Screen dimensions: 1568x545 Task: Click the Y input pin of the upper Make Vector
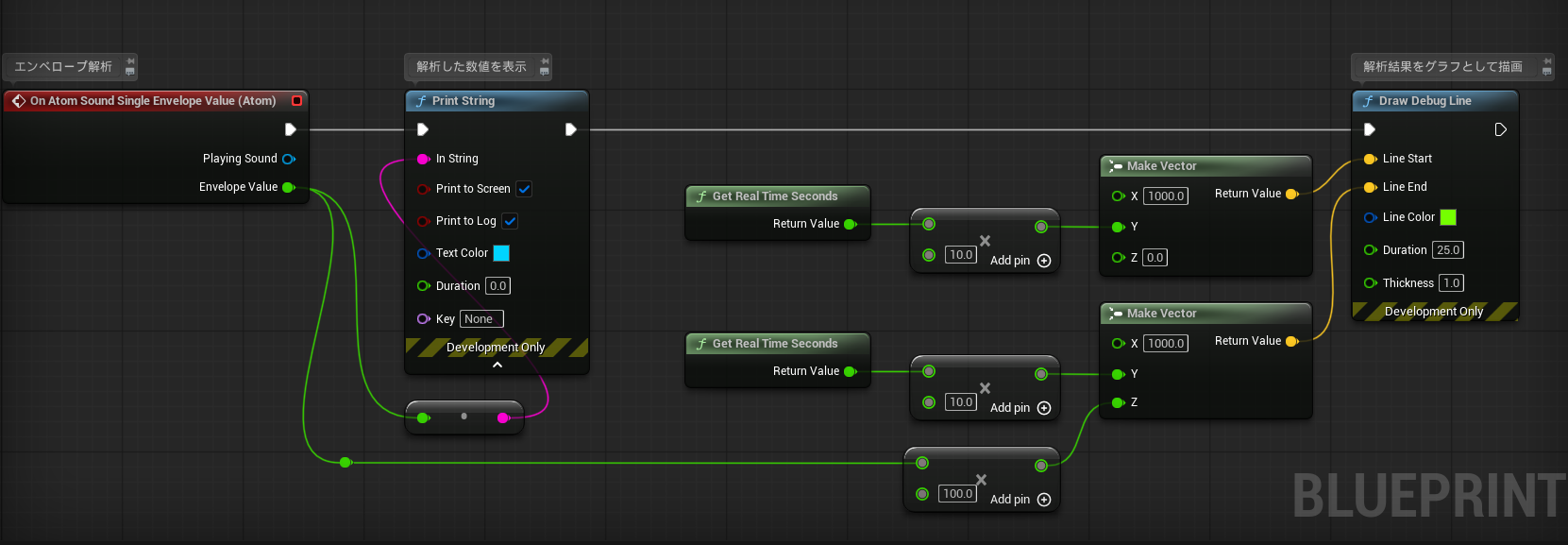click(1118, 227)
